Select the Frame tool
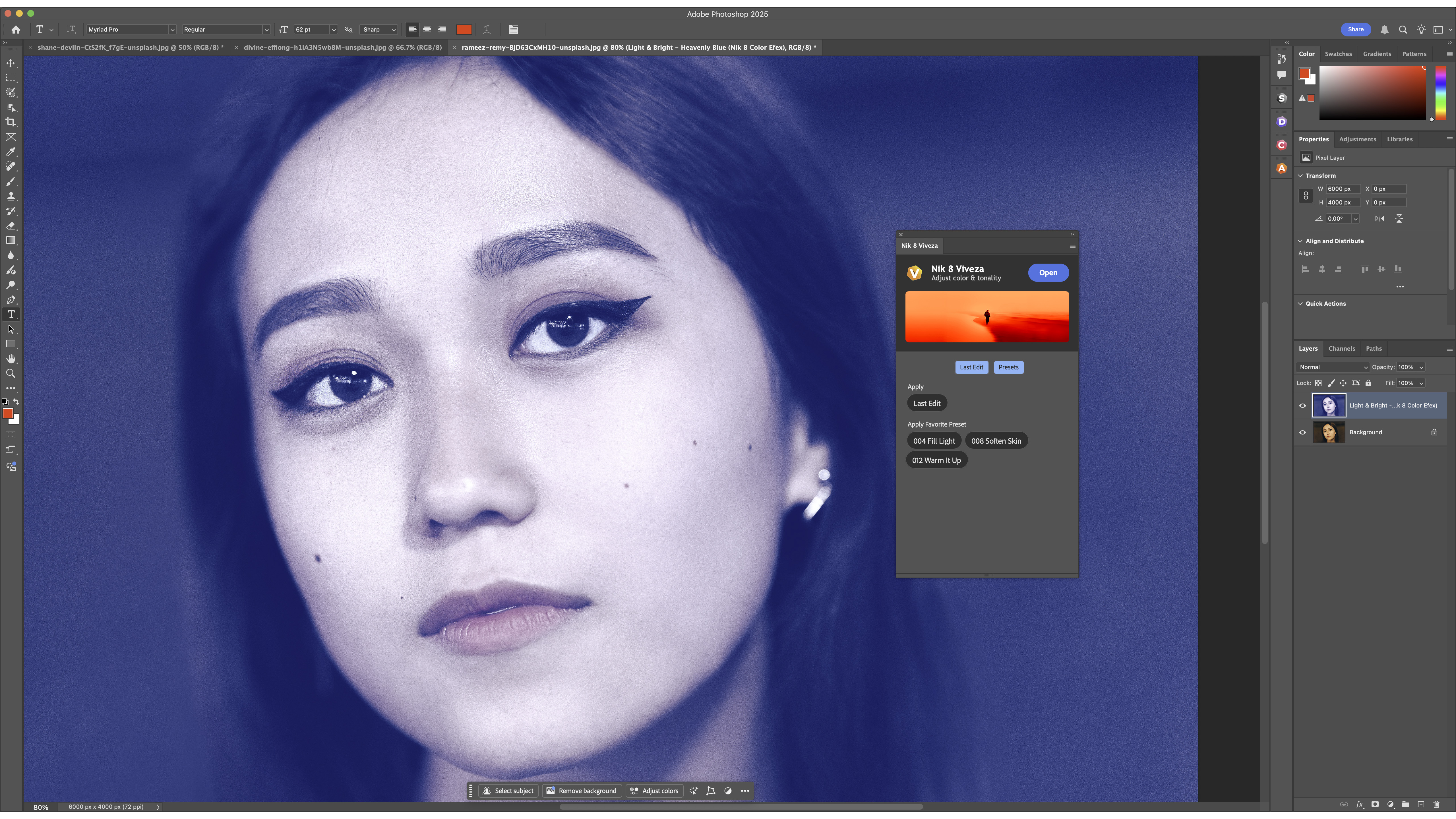1456x819 pixels. pos(11,137)
